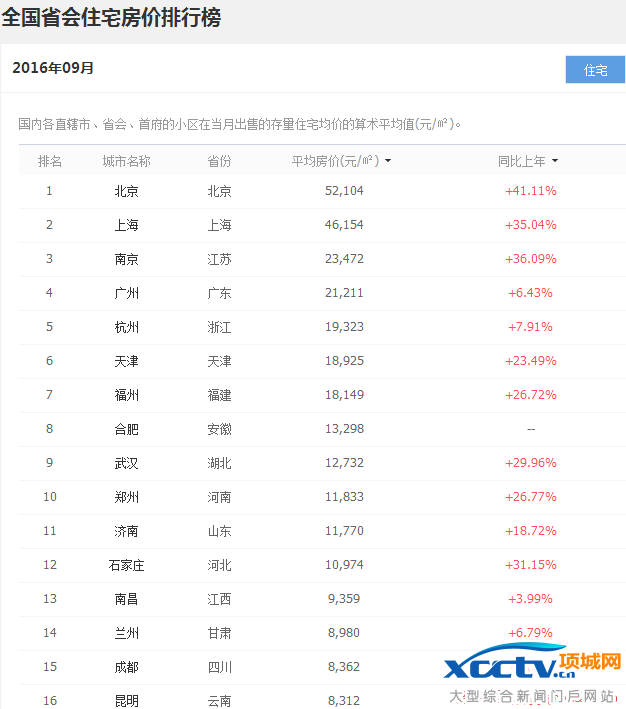Click 北京's average price 52,104
This screenshot has width=626, height=709.
344,191
